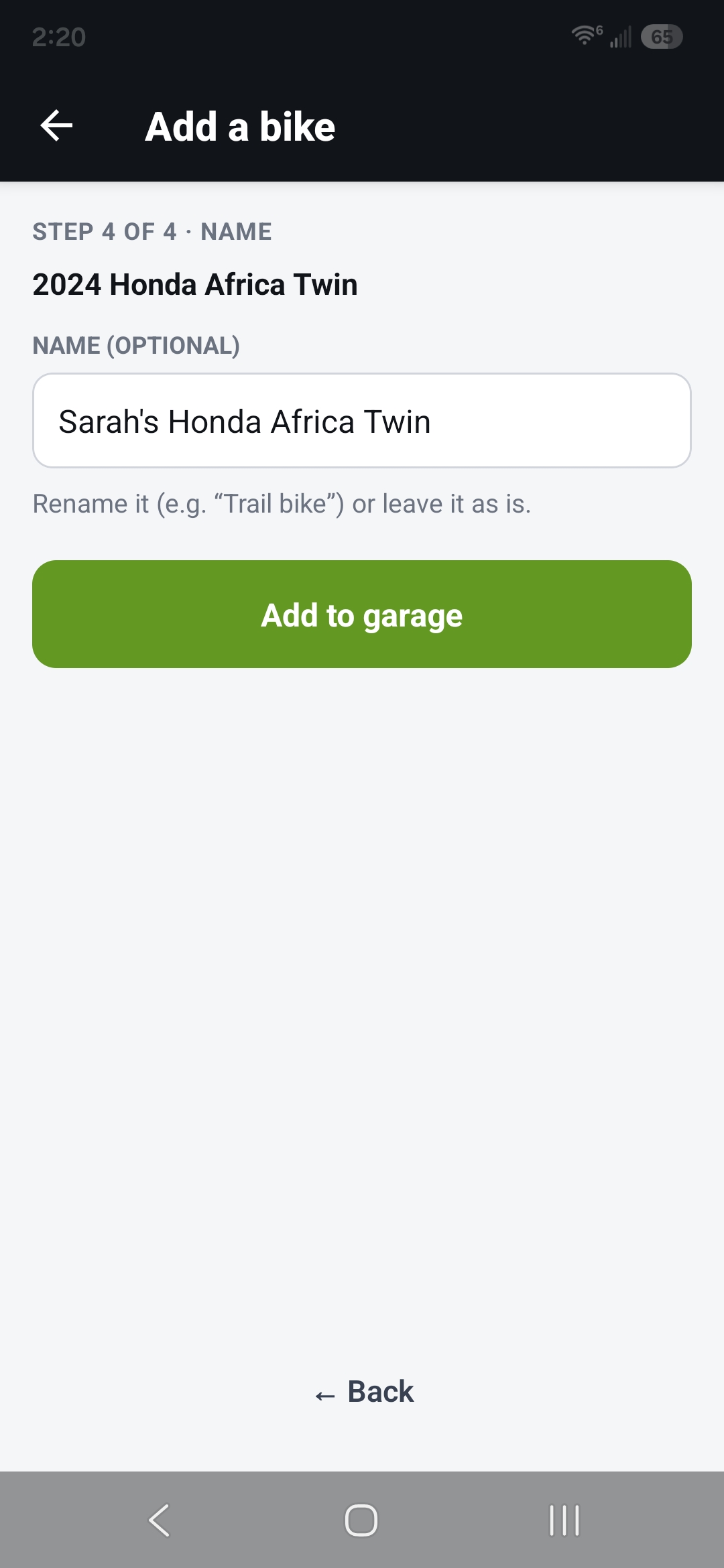Click the NAME (OPTIONAL) field label

pos(136,346)
